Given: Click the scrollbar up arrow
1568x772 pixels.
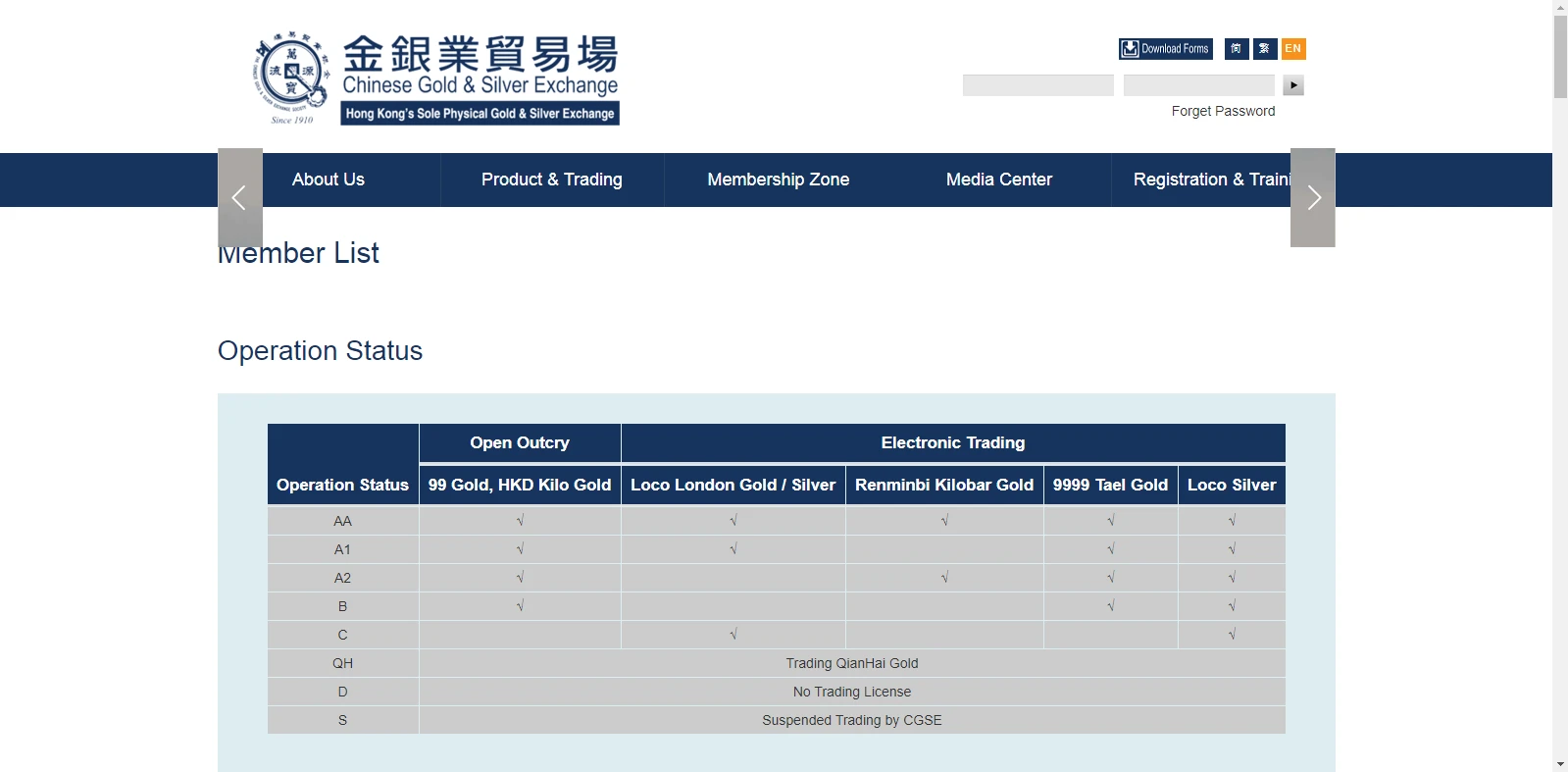Looking at the screenshot, I should (x=1560, y=7).
